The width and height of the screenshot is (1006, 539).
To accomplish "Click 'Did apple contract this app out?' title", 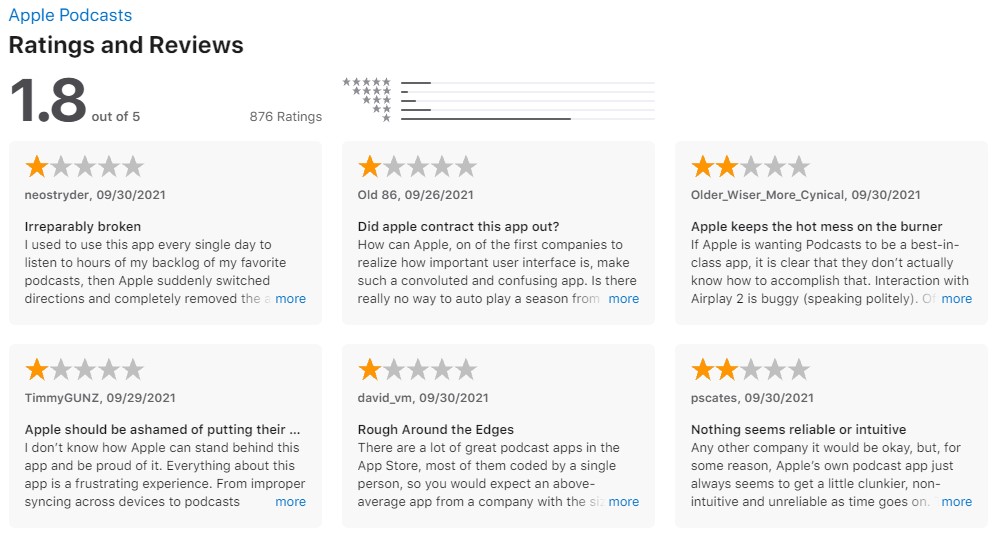I will point(458,227).
